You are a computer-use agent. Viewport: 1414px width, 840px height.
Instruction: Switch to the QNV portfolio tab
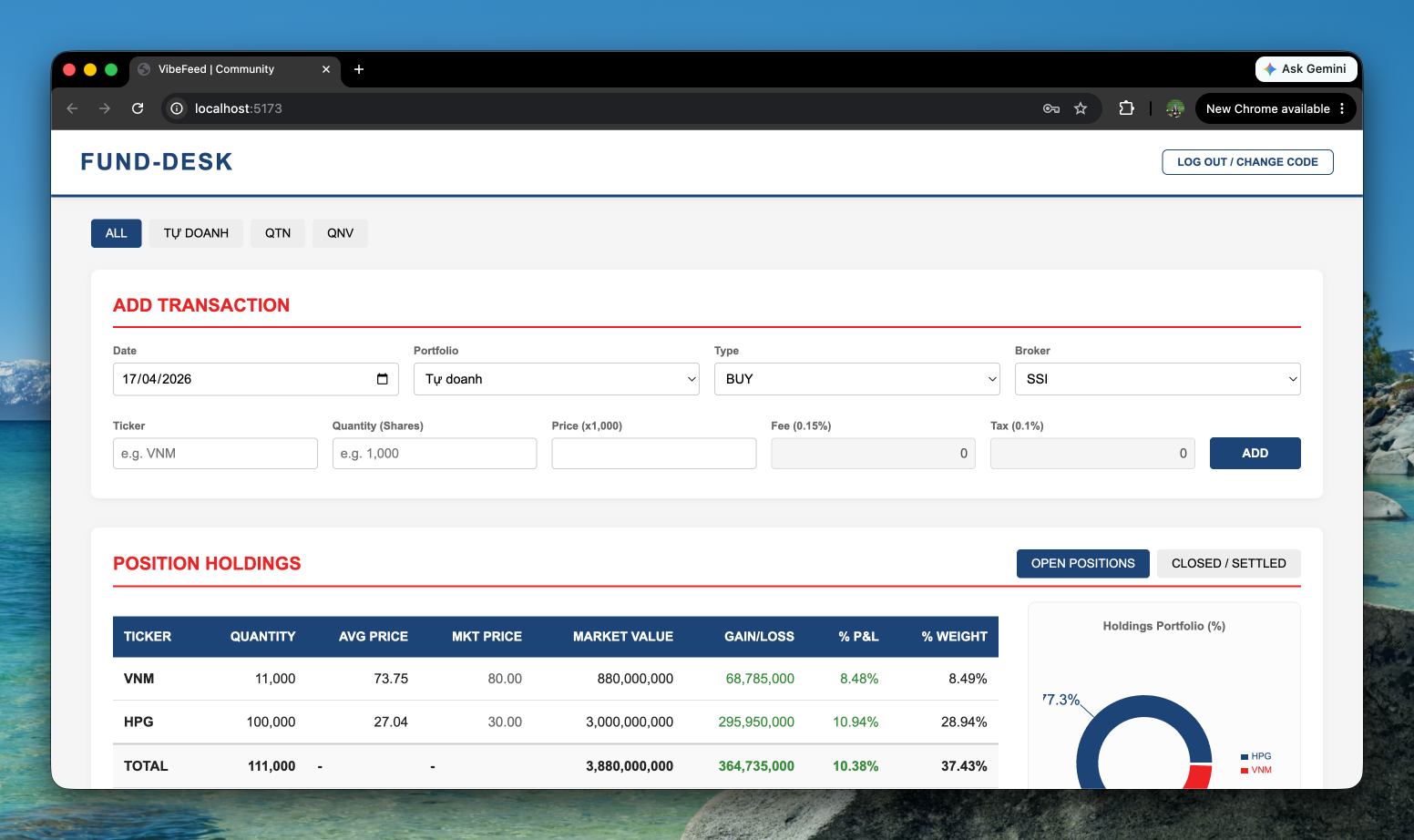[340, 233]
